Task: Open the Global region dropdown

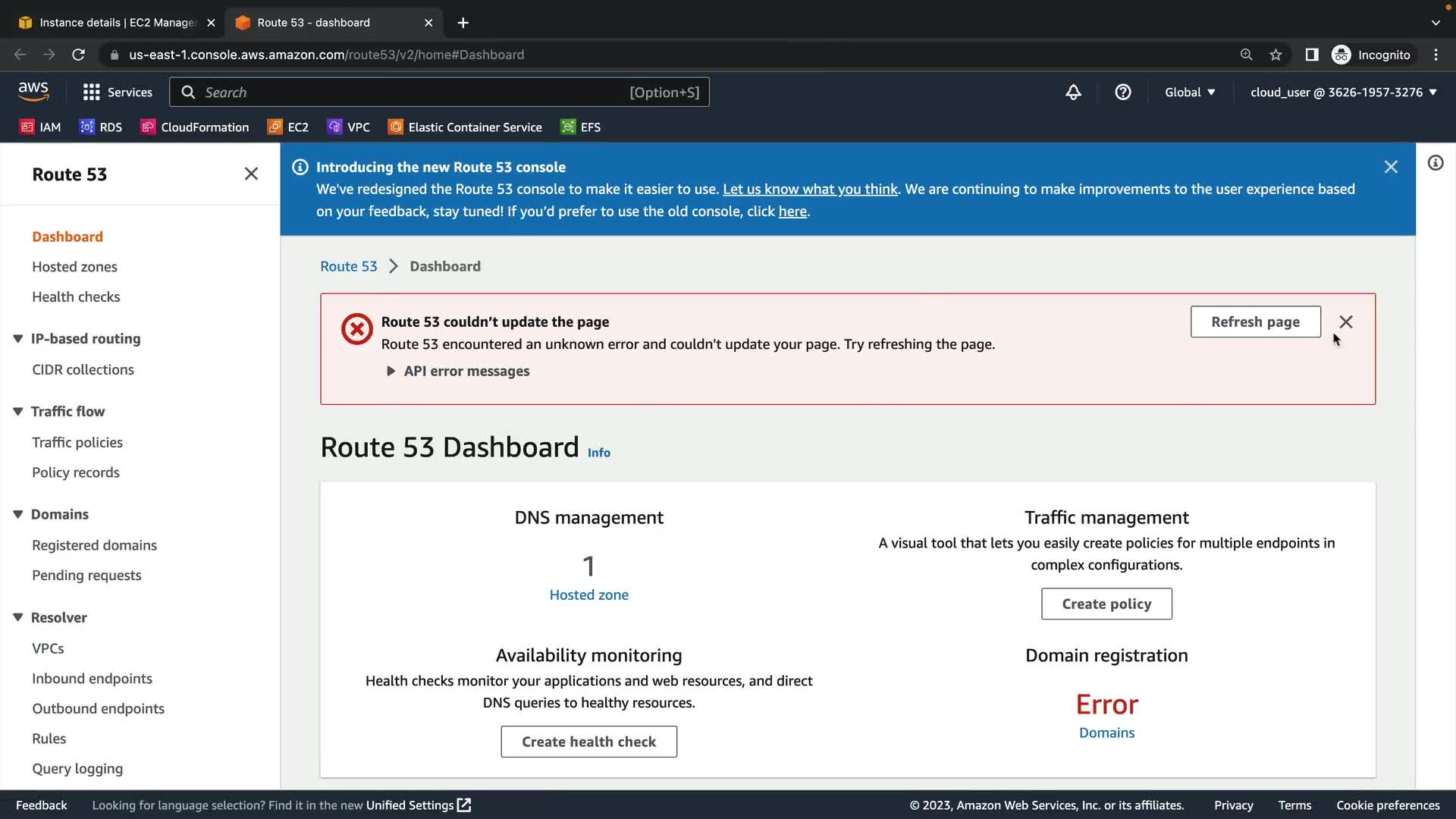Action: 1189,92
